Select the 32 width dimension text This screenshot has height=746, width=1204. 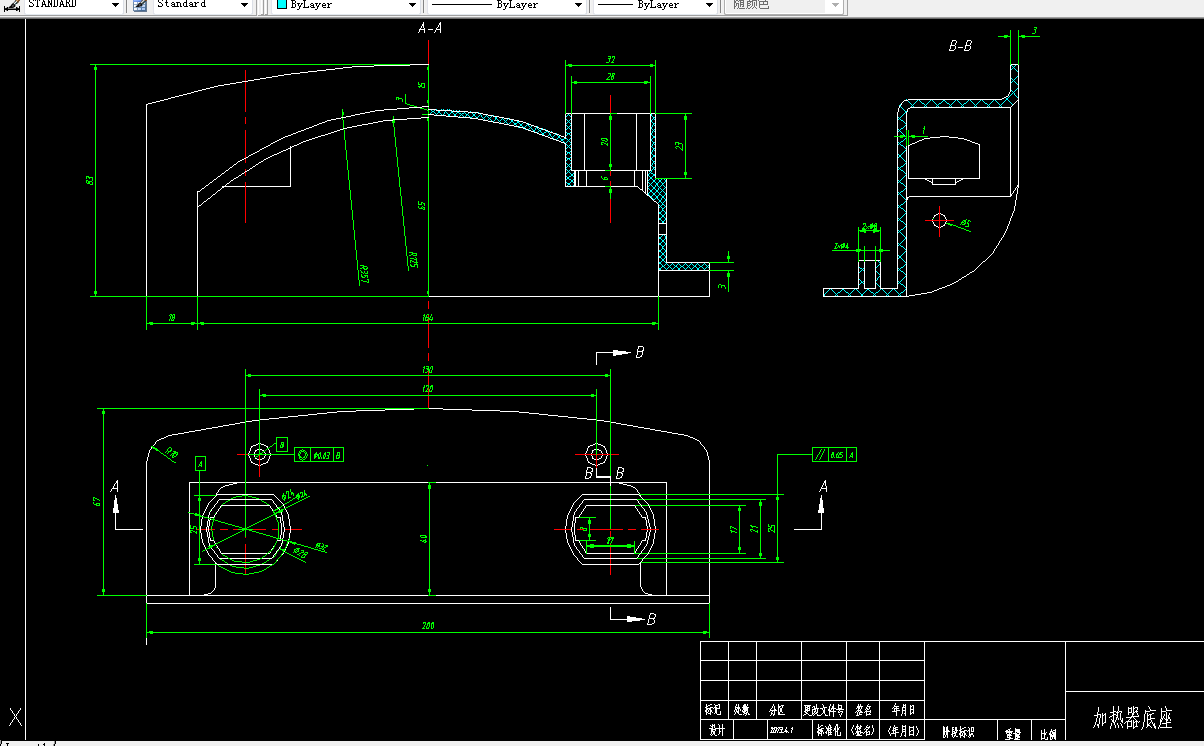(x=611, y=60)
